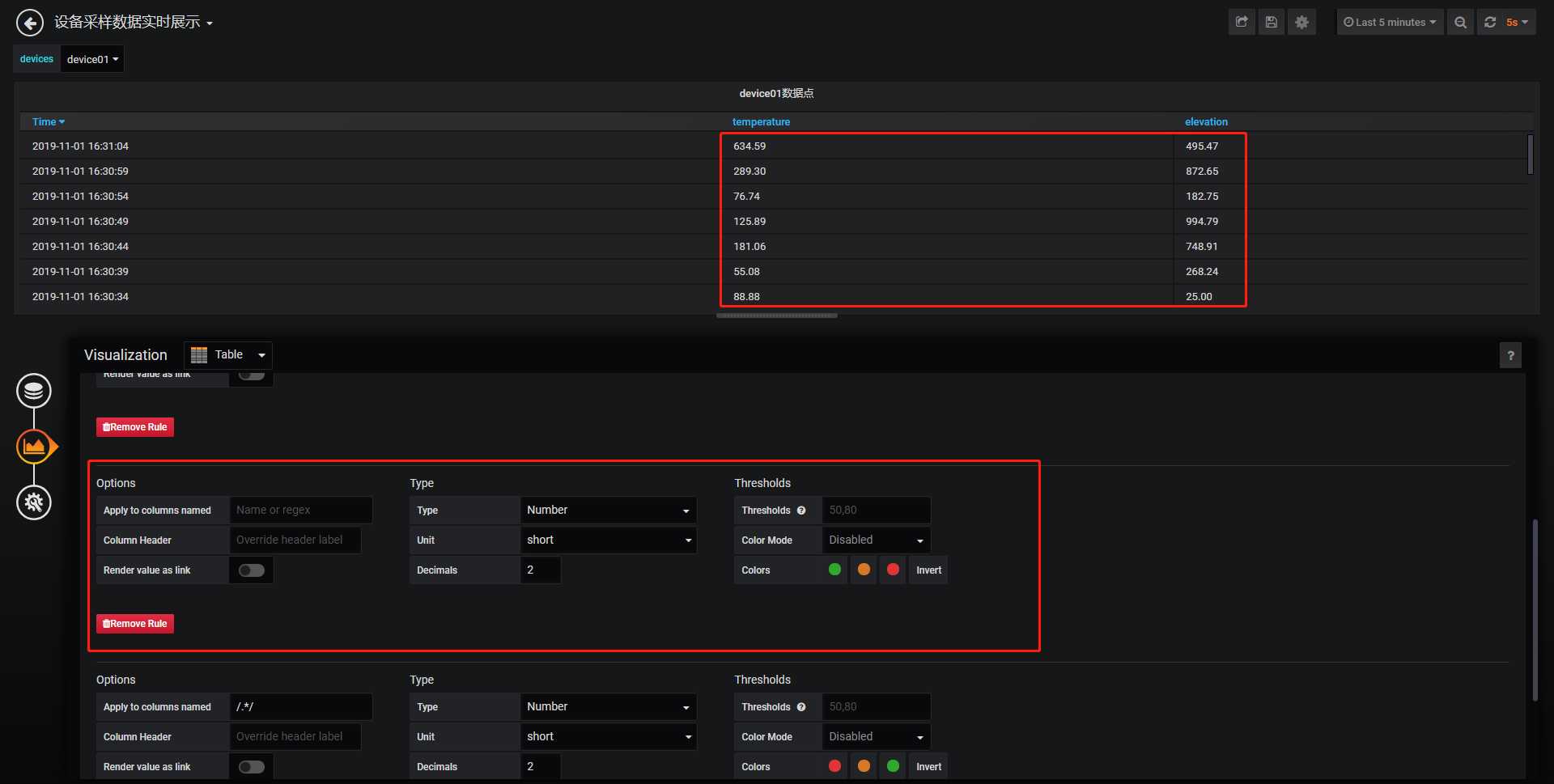Open Color Mode Disabled dropdown in middle rule
The height and width of the screenshot is (784, 1554).
point(877,540)
